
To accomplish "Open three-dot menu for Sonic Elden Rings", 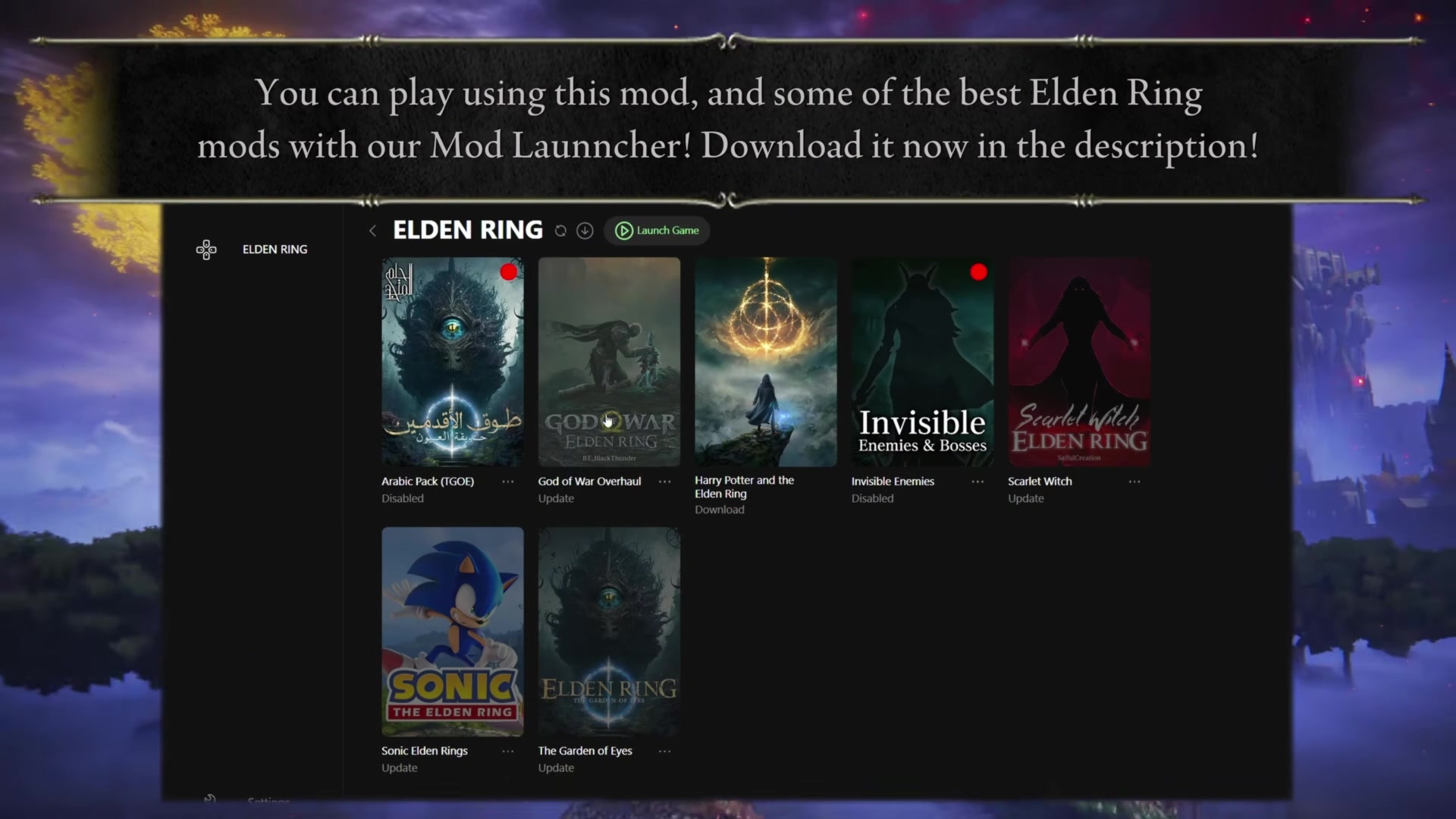I will coord(508,751).
